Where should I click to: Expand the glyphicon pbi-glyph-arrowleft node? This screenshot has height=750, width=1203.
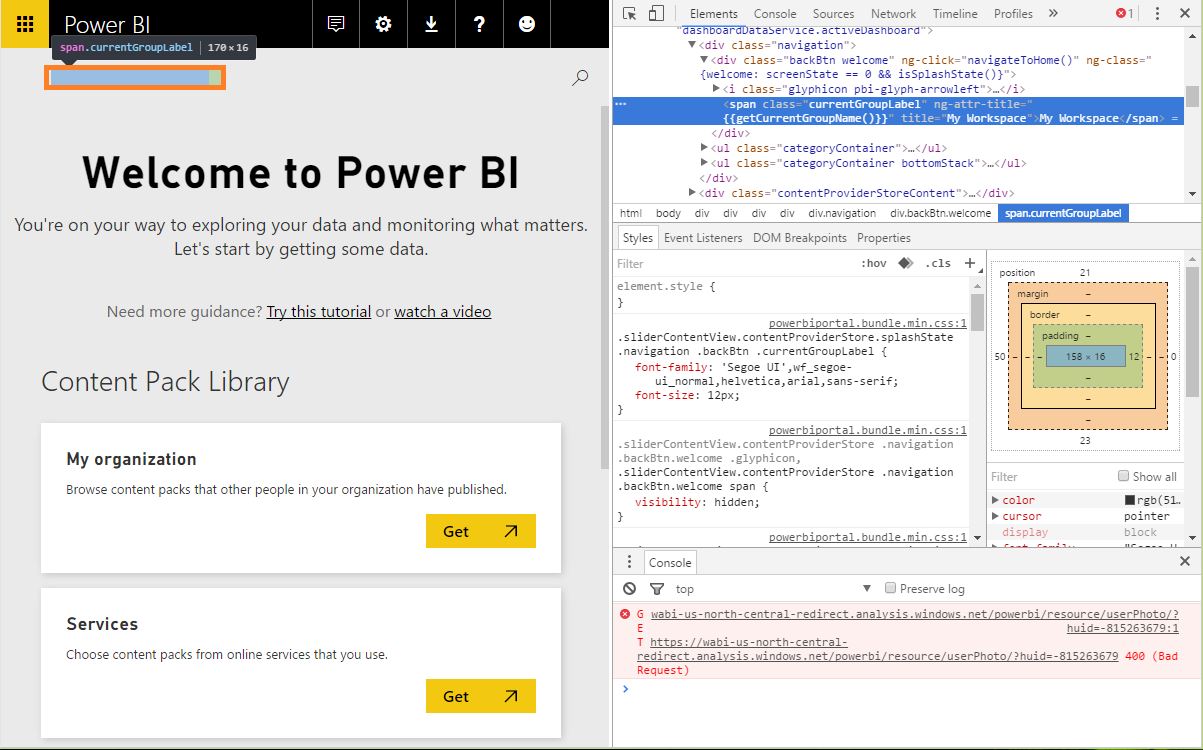tap(715, 89)
